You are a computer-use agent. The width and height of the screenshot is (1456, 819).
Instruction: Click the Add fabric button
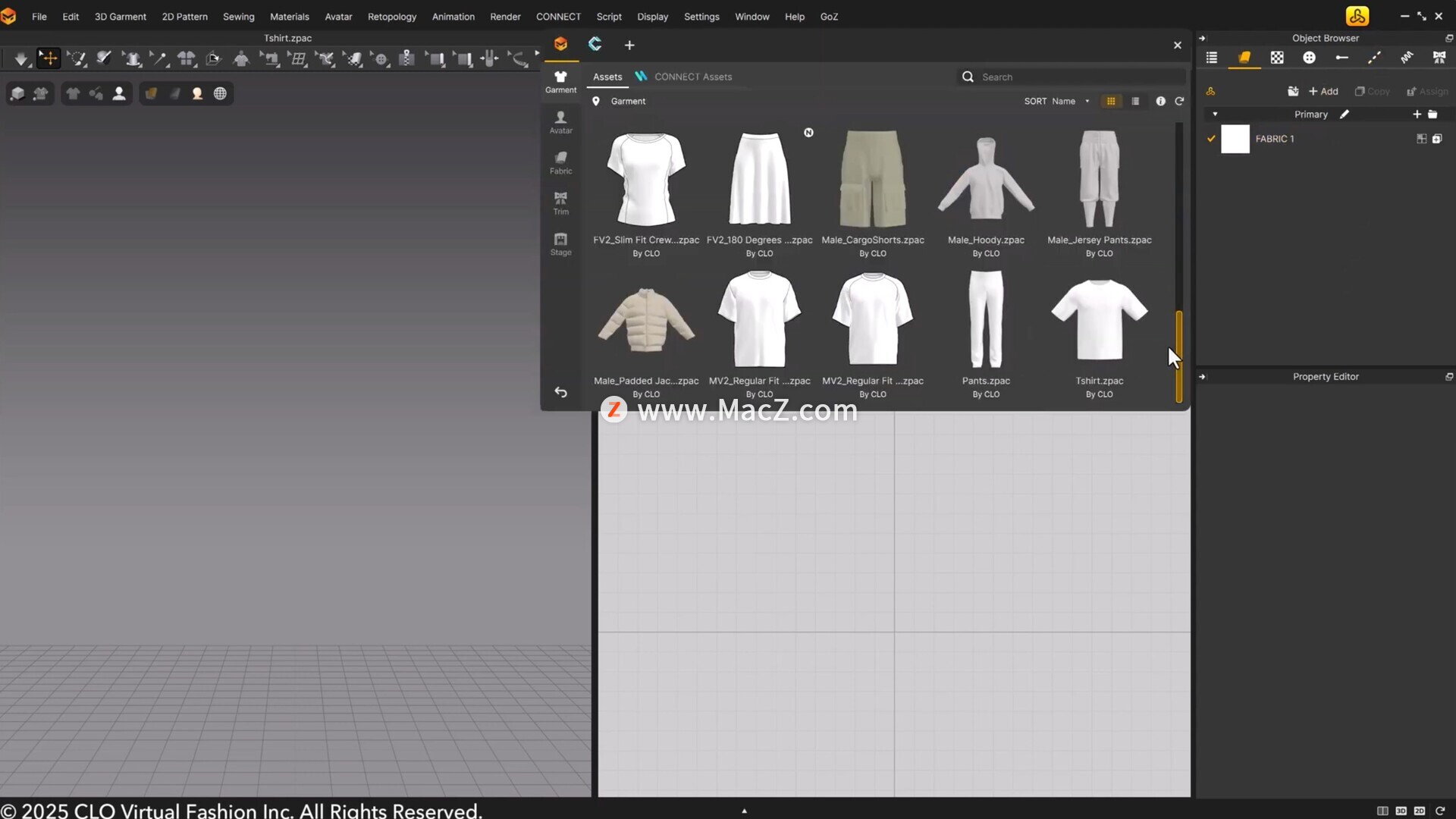[1323, 91]
